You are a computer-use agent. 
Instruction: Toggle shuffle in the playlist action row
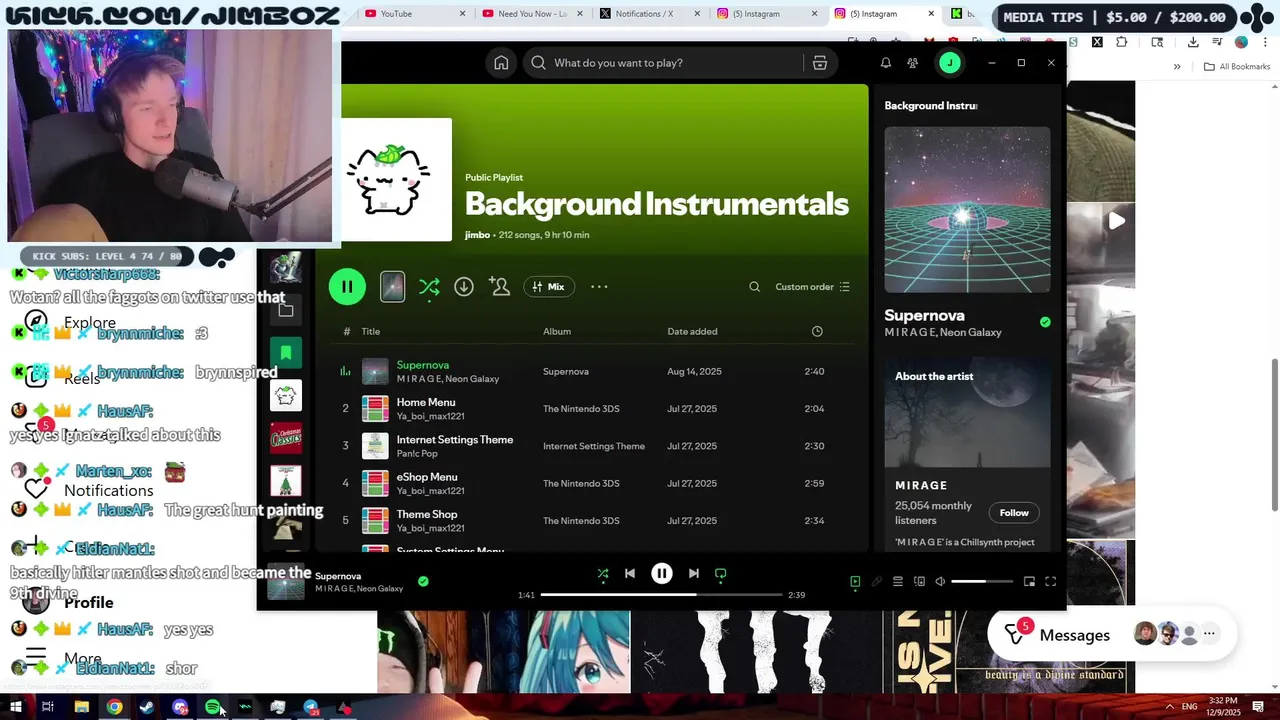(429, 287)
